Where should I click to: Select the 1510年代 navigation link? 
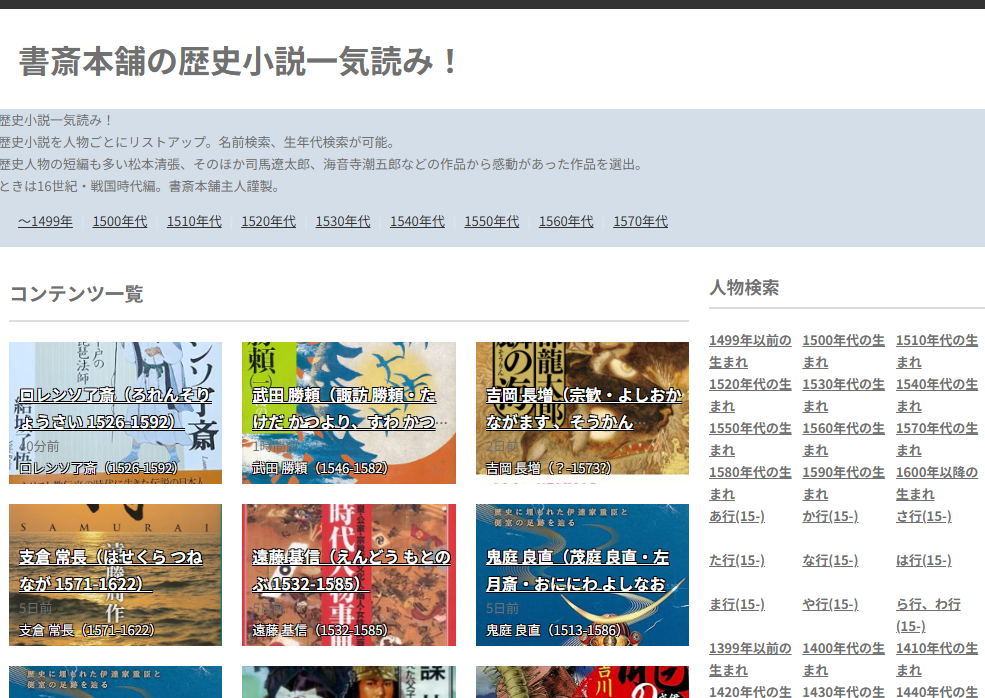click(194, 222)
